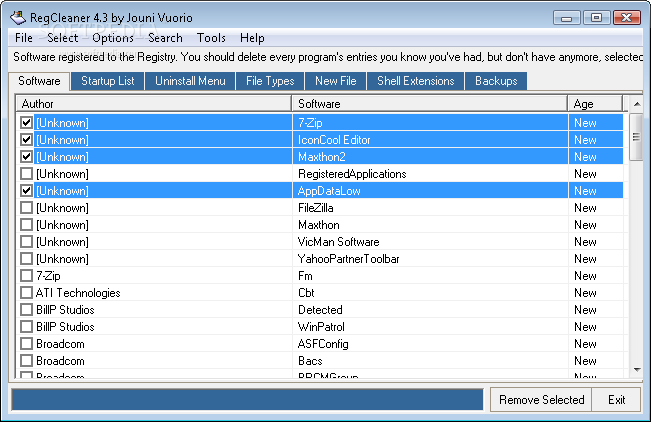651x422 pixels.
Task: Select the WinPatrol software name
Action: pos(321,327)
